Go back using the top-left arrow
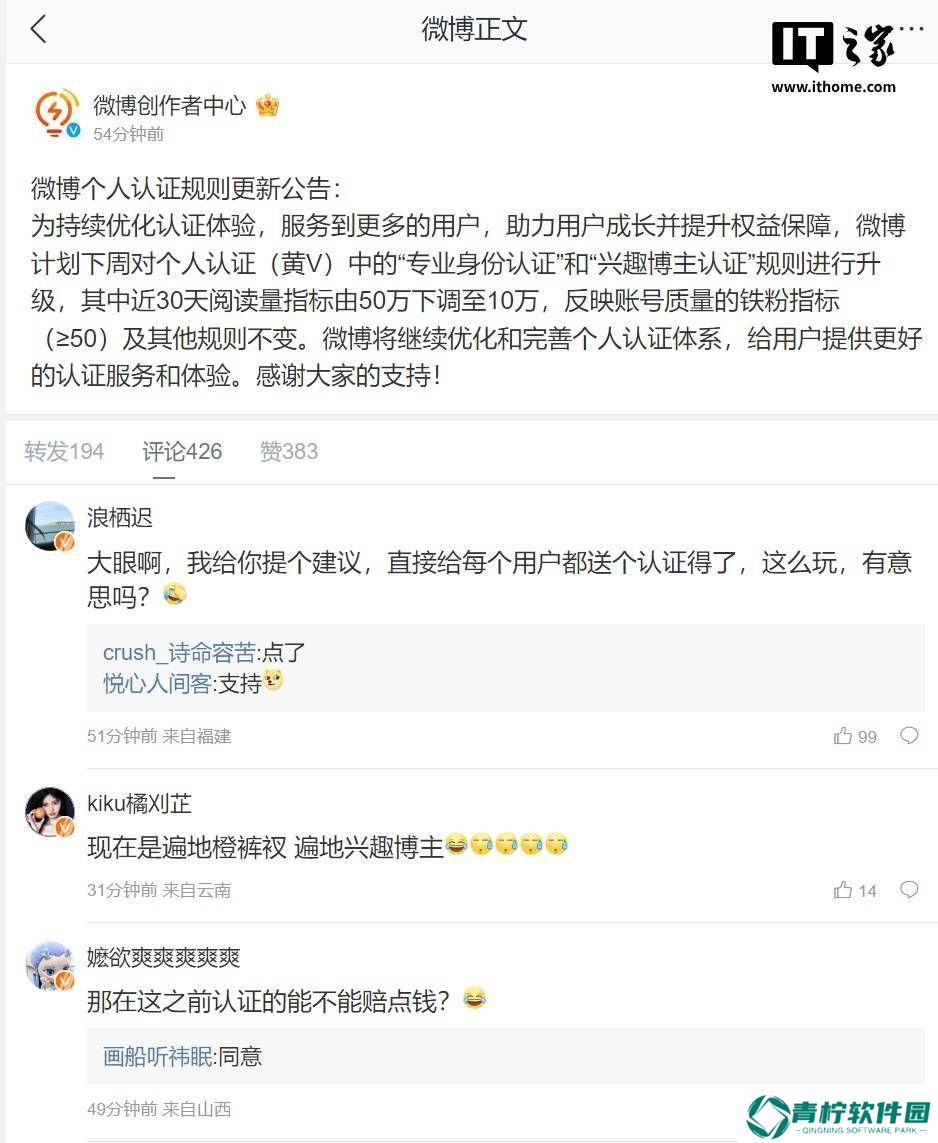The height and width of the screenshot is (1143, 938). (39, 29)
